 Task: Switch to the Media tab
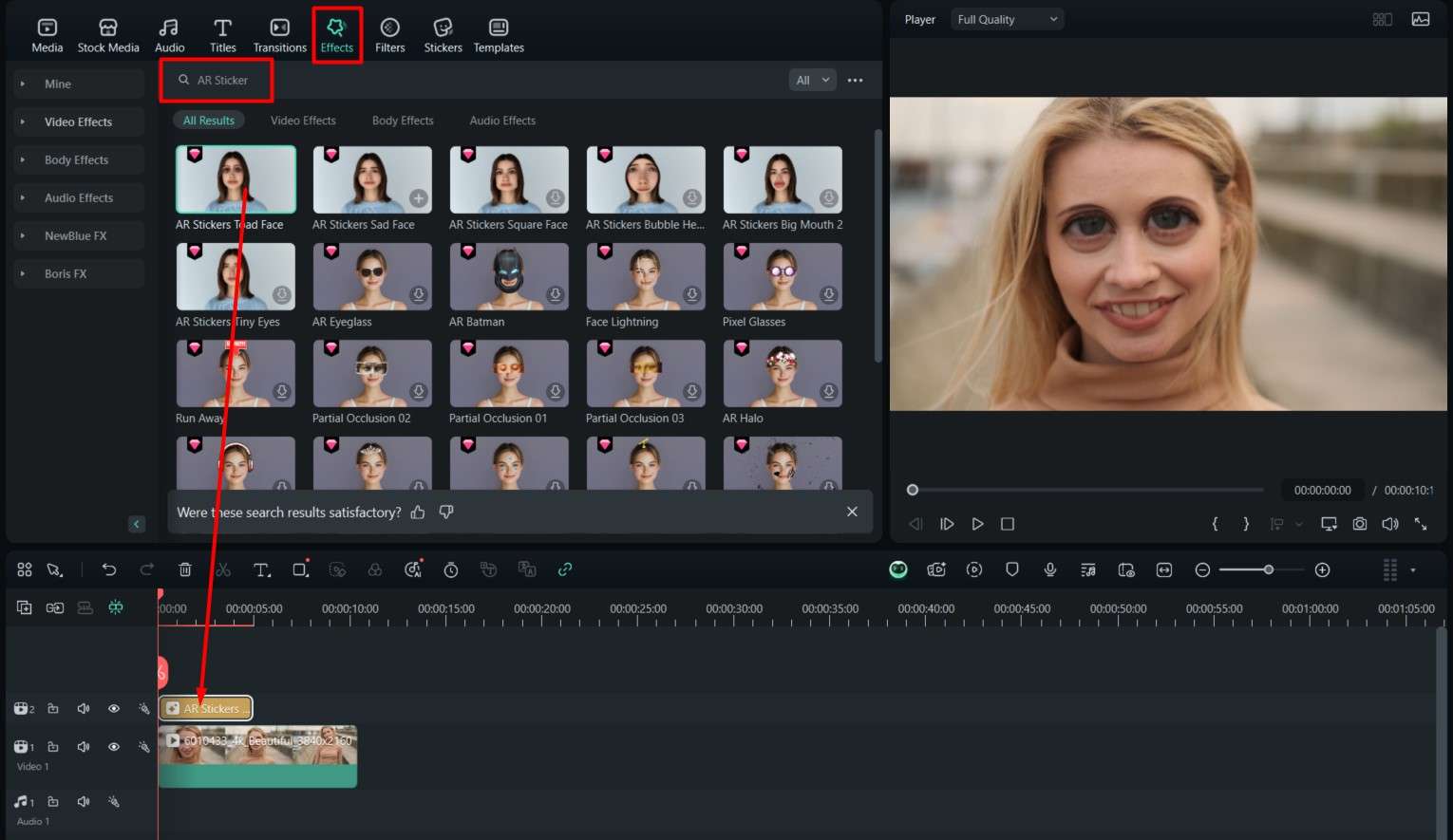coord(47,35)
